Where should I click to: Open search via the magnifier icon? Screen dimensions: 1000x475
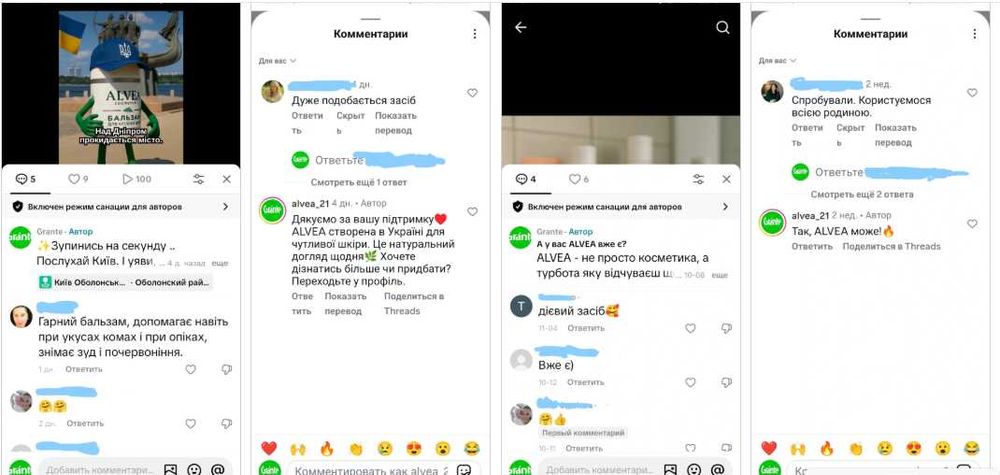723,27
